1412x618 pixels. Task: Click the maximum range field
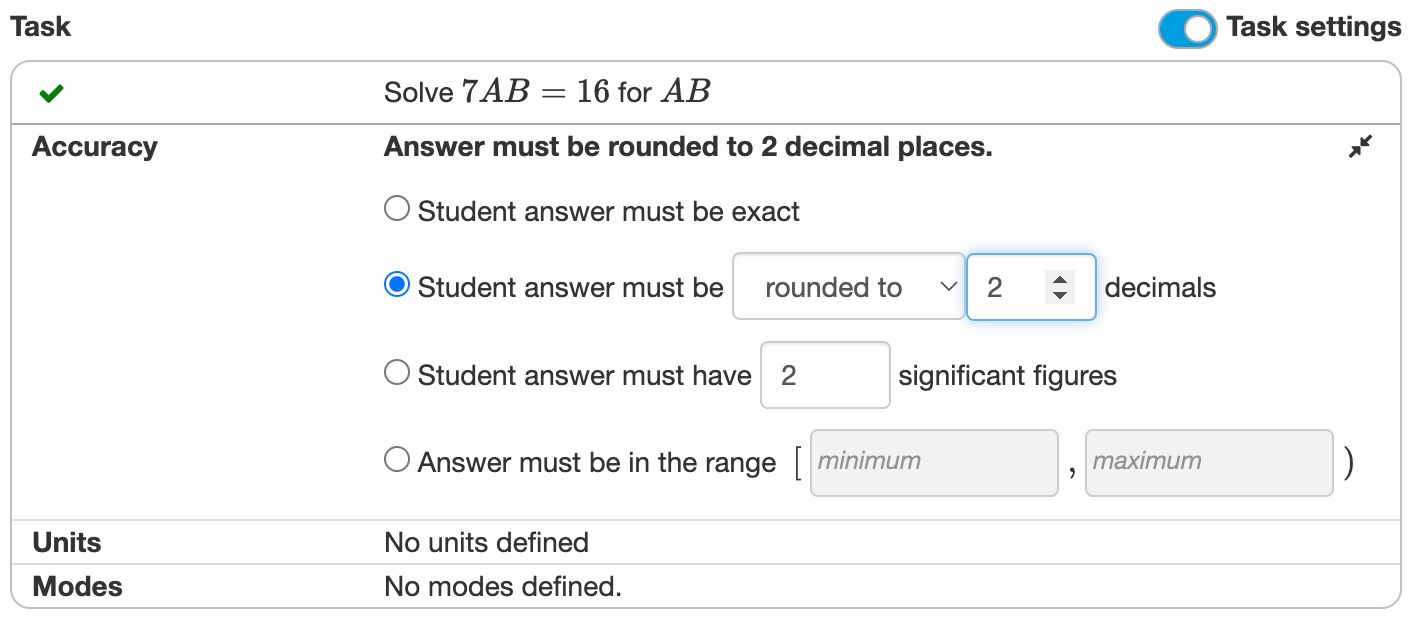point(1208,462)
